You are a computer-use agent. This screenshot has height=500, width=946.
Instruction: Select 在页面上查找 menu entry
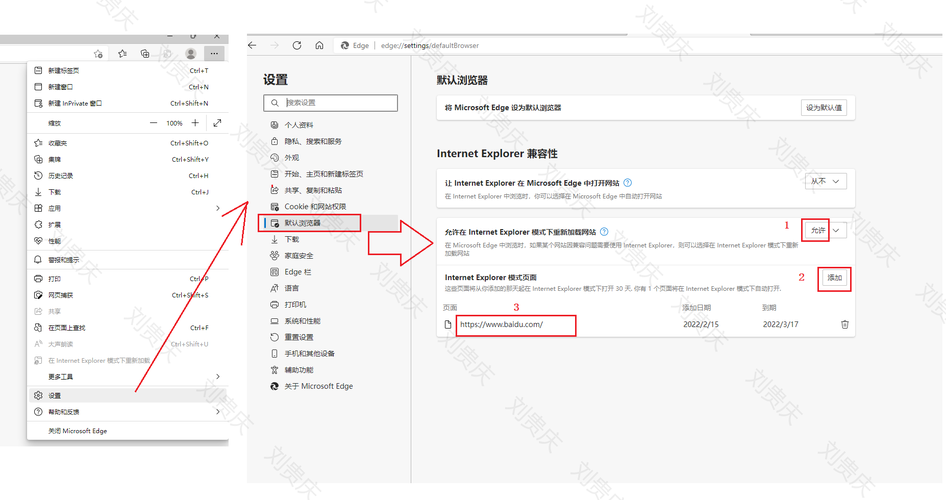coord(127,328)
